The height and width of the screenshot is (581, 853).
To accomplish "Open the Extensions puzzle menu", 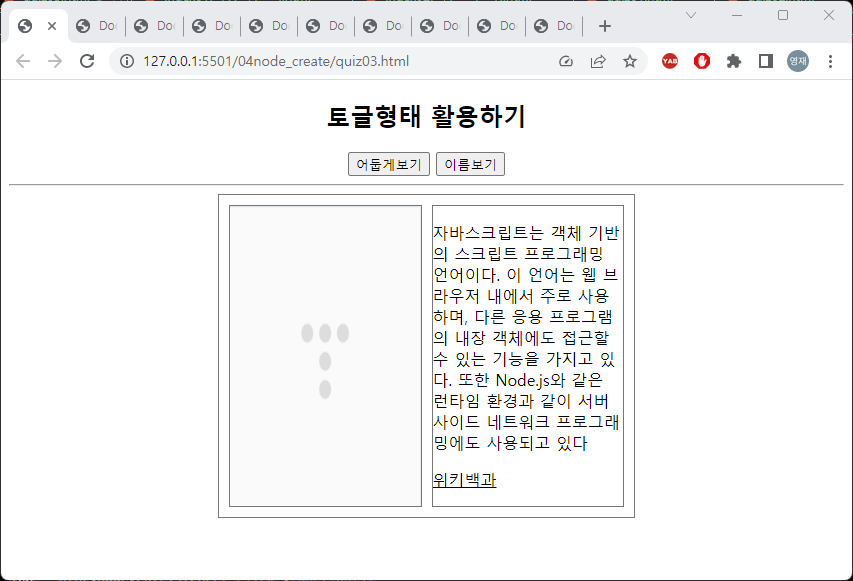I will point(734,61).
